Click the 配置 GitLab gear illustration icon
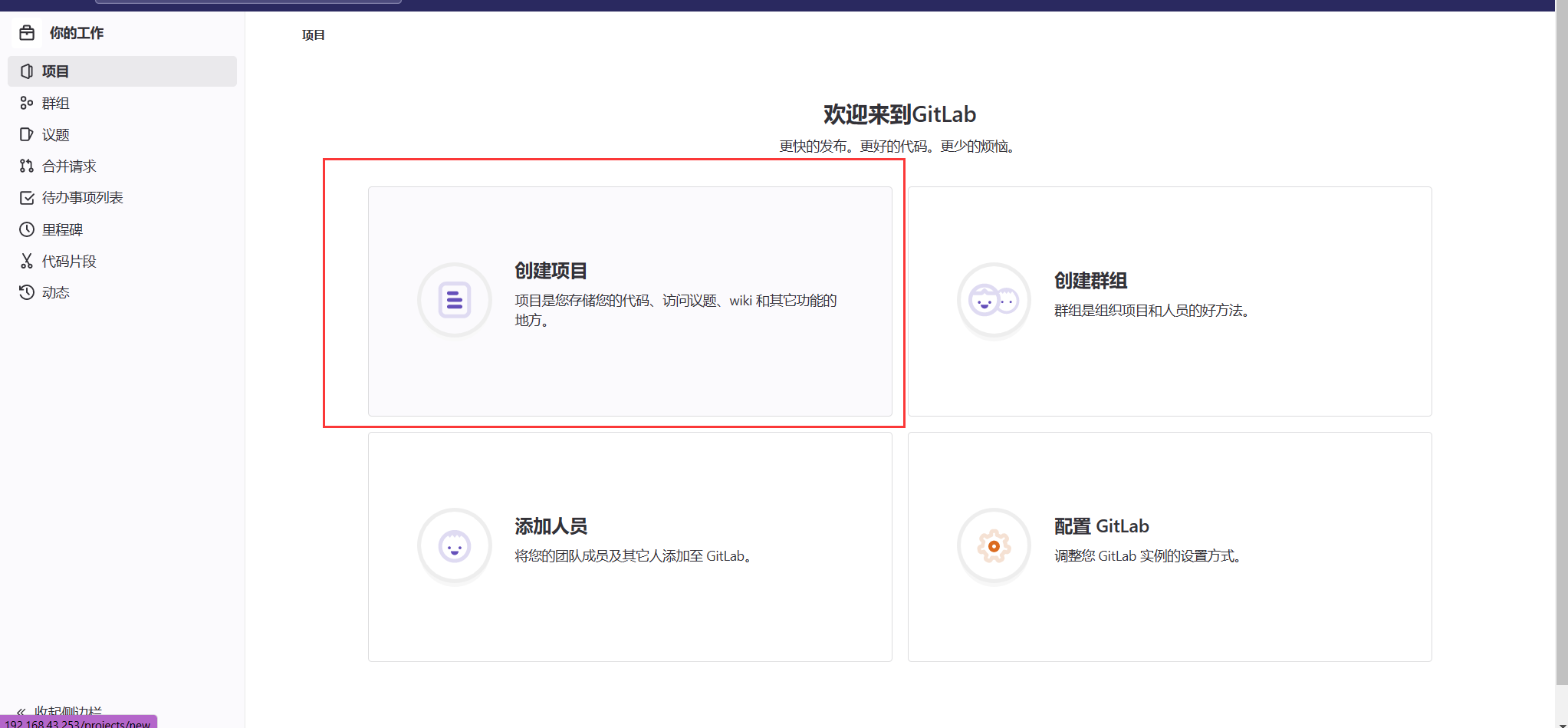The image size is (1568, 728). (994, 546)
